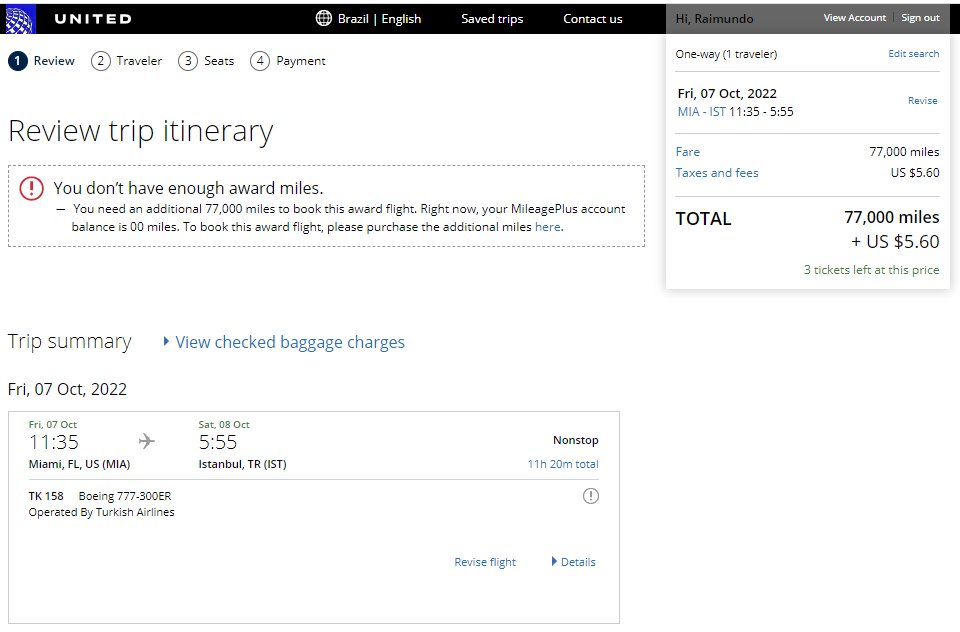
Task: Click 'Istanbul, TR (IST)' destination text
Action: coord(242,464)
